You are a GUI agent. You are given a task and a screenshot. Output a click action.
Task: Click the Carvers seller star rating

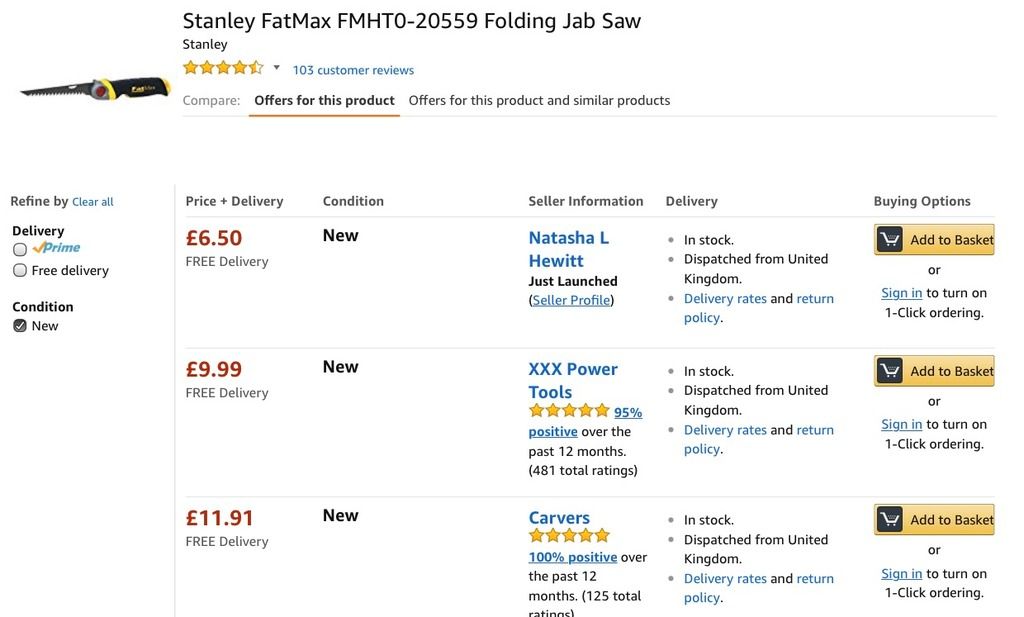[568, 536]
